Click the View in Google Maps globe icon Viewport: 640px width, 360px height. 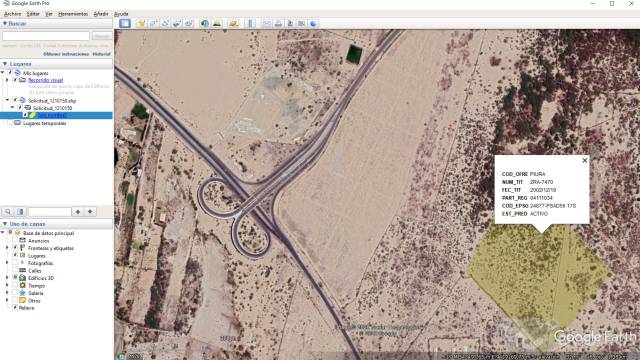pos(313,23)
